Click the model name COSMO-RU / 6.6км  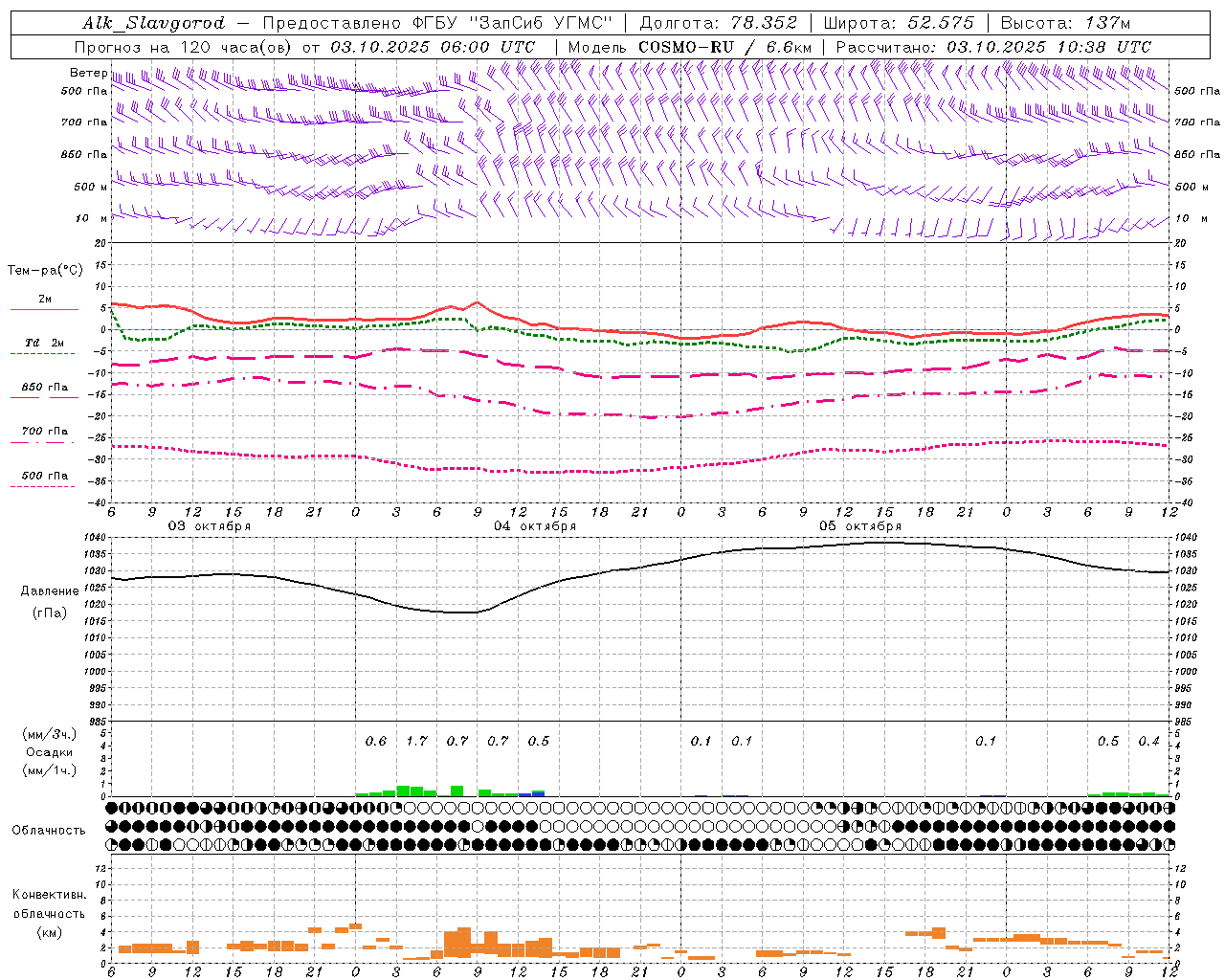725,47
